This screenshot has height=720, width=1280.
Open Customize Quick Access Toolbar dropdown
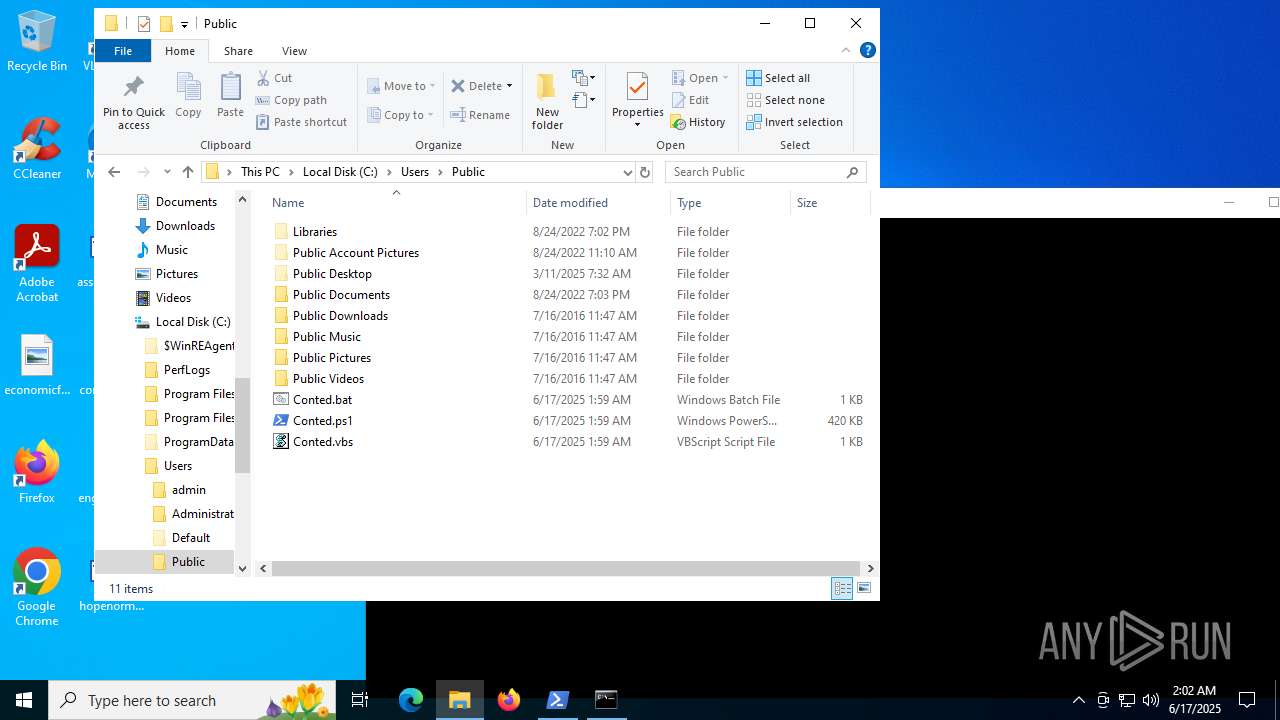click(x=184, y=24)
